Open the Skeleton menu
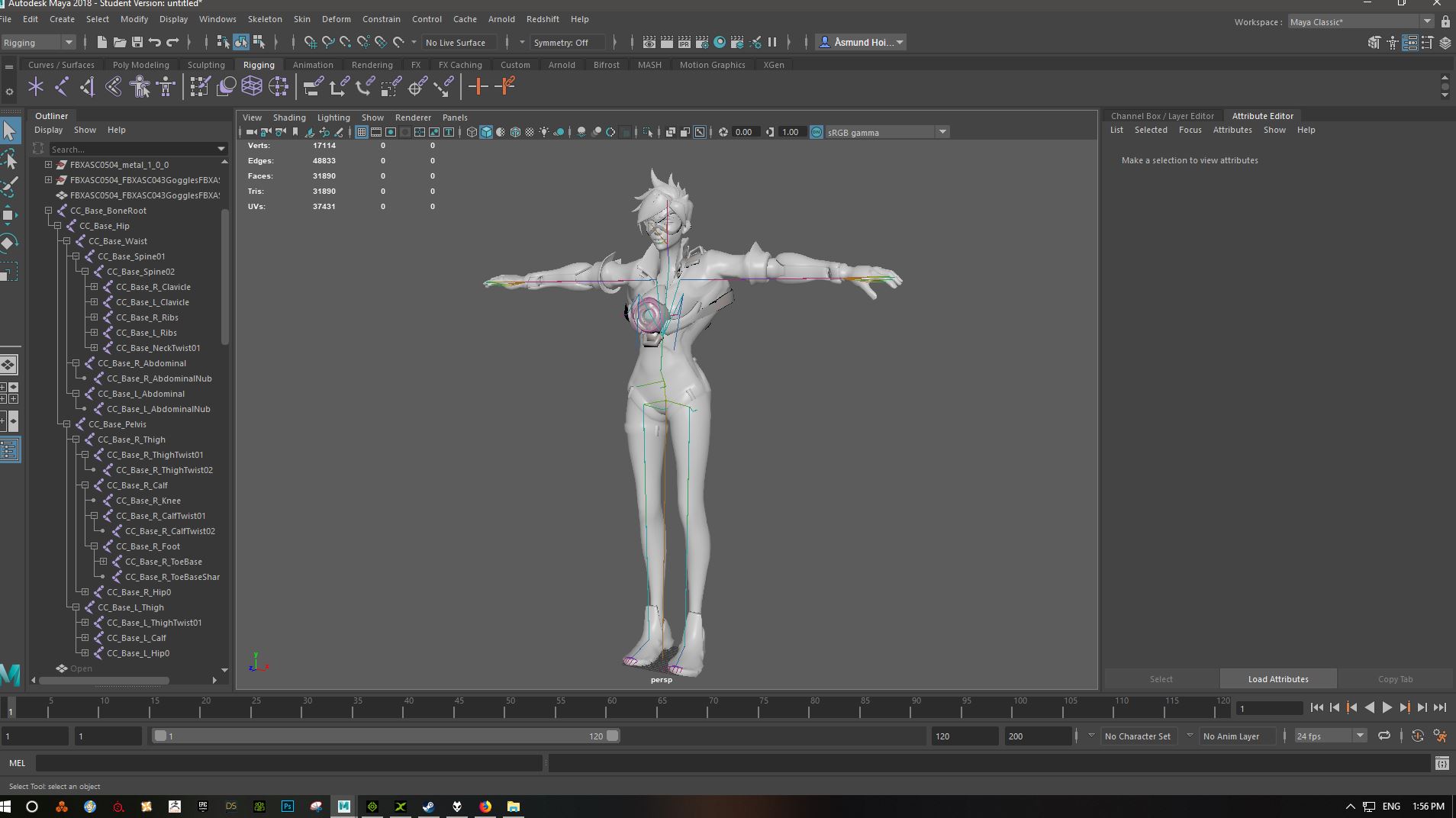This screenshot has height=818, width=1456. click(265, 19)
